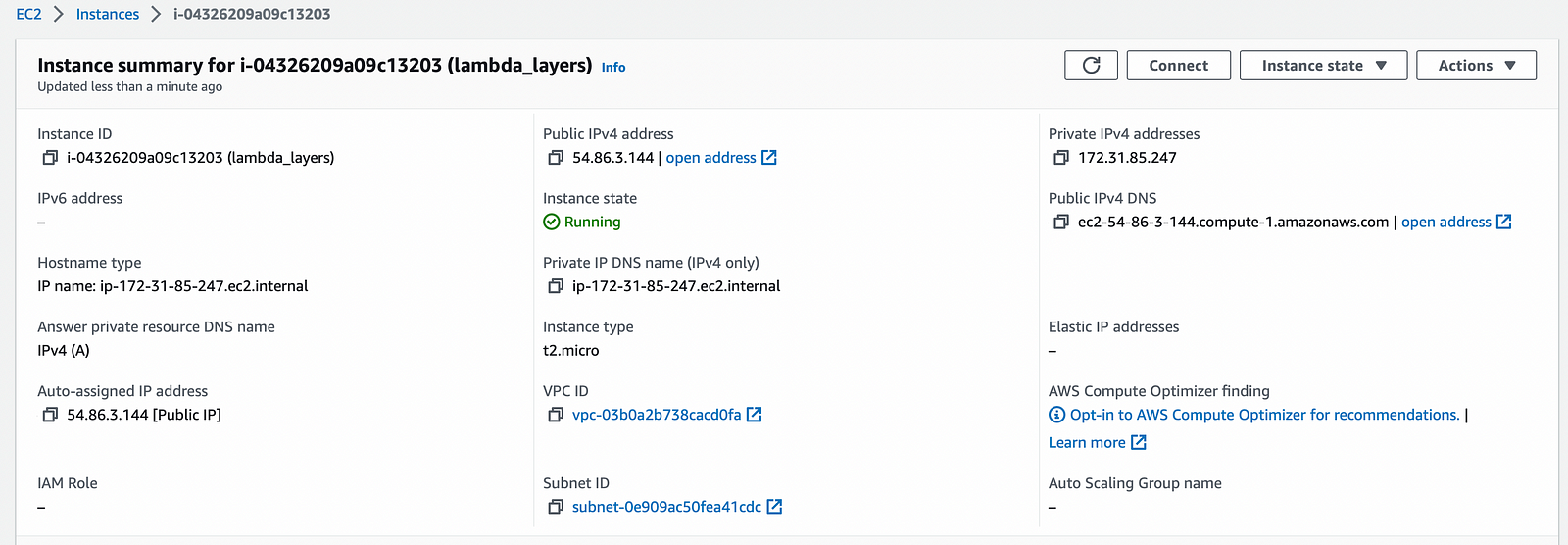This screenshot has width=1568, height=545.
Task: Copy the Private IPv4 address 172.31.85.247
Action: click(x=1060, y=158)
